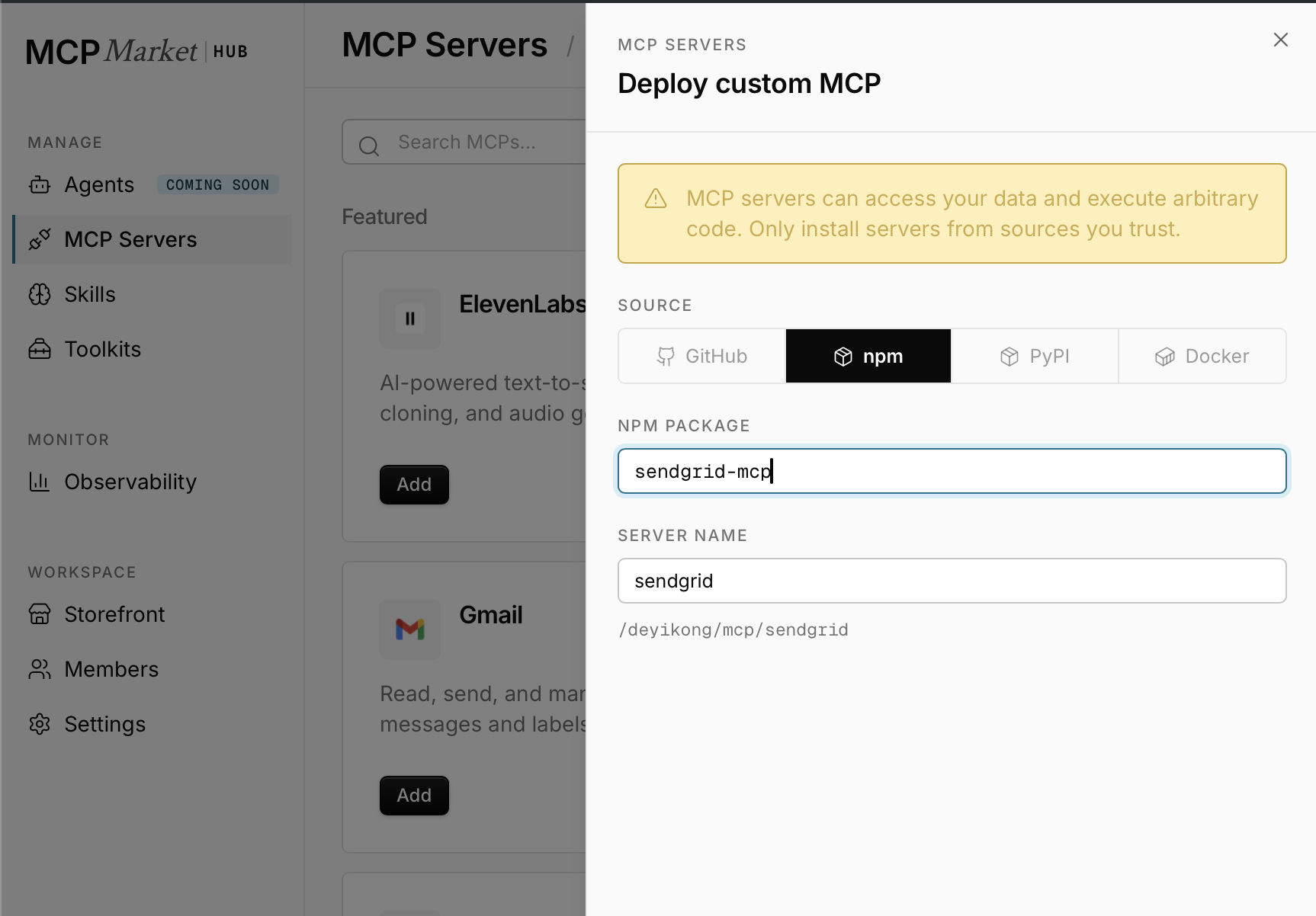
Task: Open MCP Servers in the sidebar
Action: (x=152, y=239)
